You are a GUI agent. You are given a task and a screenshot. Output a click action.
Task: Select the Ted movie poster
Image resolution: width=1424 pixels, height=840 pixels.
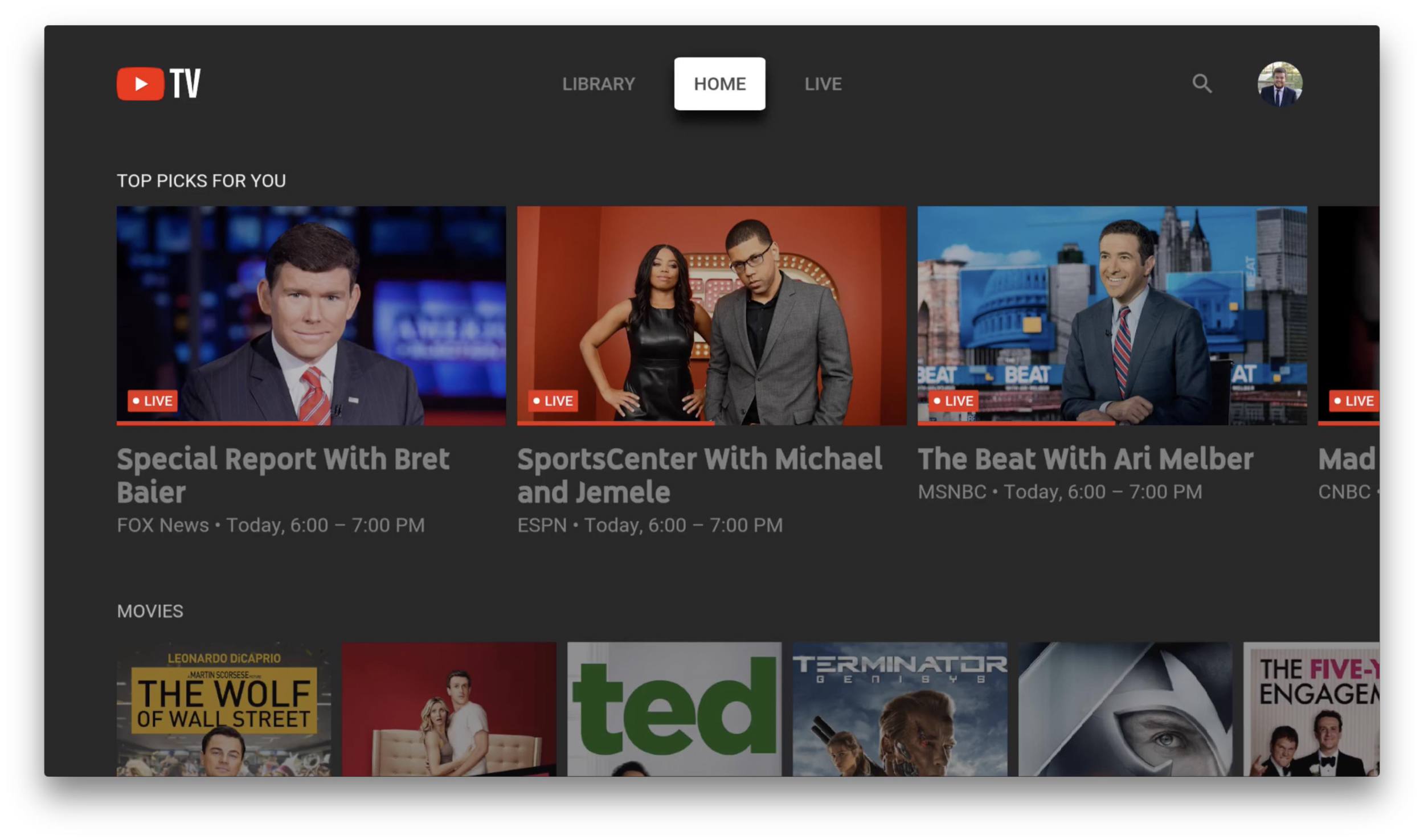click(x=674, y=709)
